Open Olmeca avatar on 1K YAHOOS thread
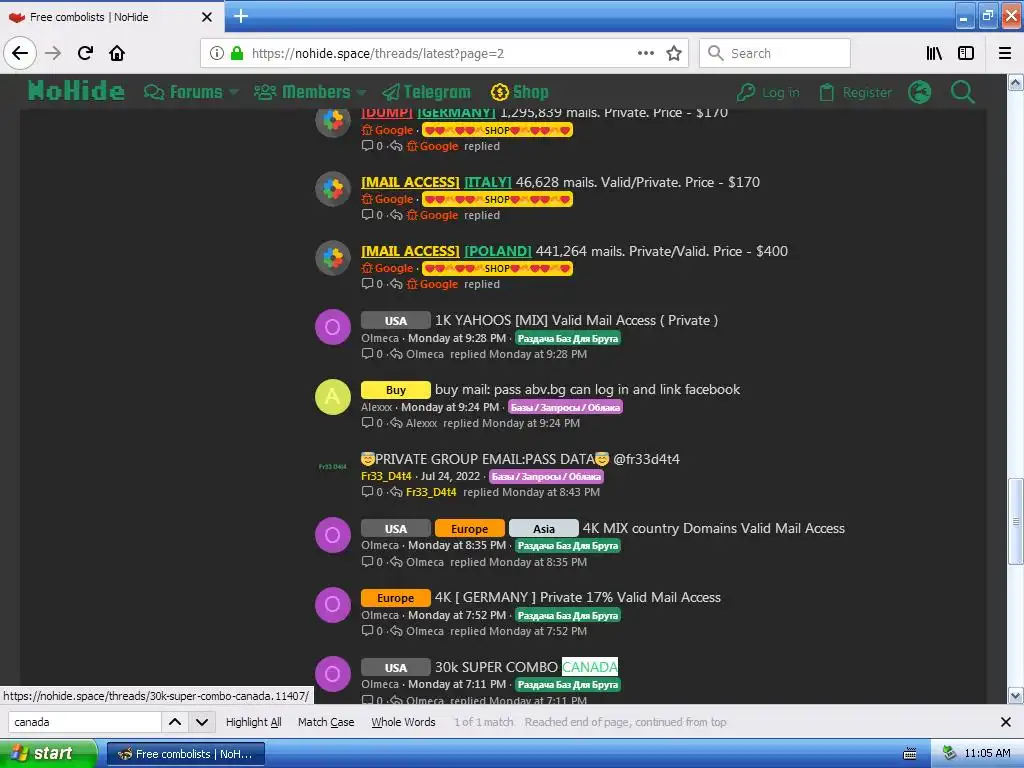This screenshot has height=768, width=1024. pyautogui.click(x=333, y=327)
